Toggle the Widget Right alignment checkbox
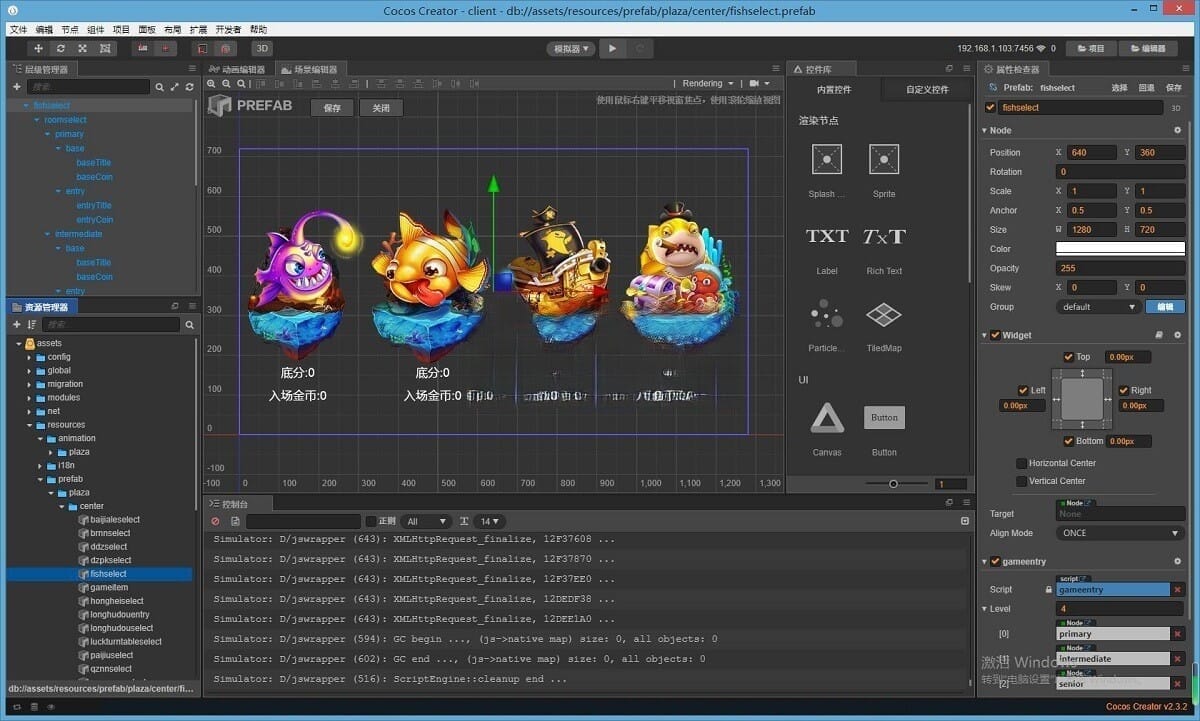 [x=1124, y=390]
